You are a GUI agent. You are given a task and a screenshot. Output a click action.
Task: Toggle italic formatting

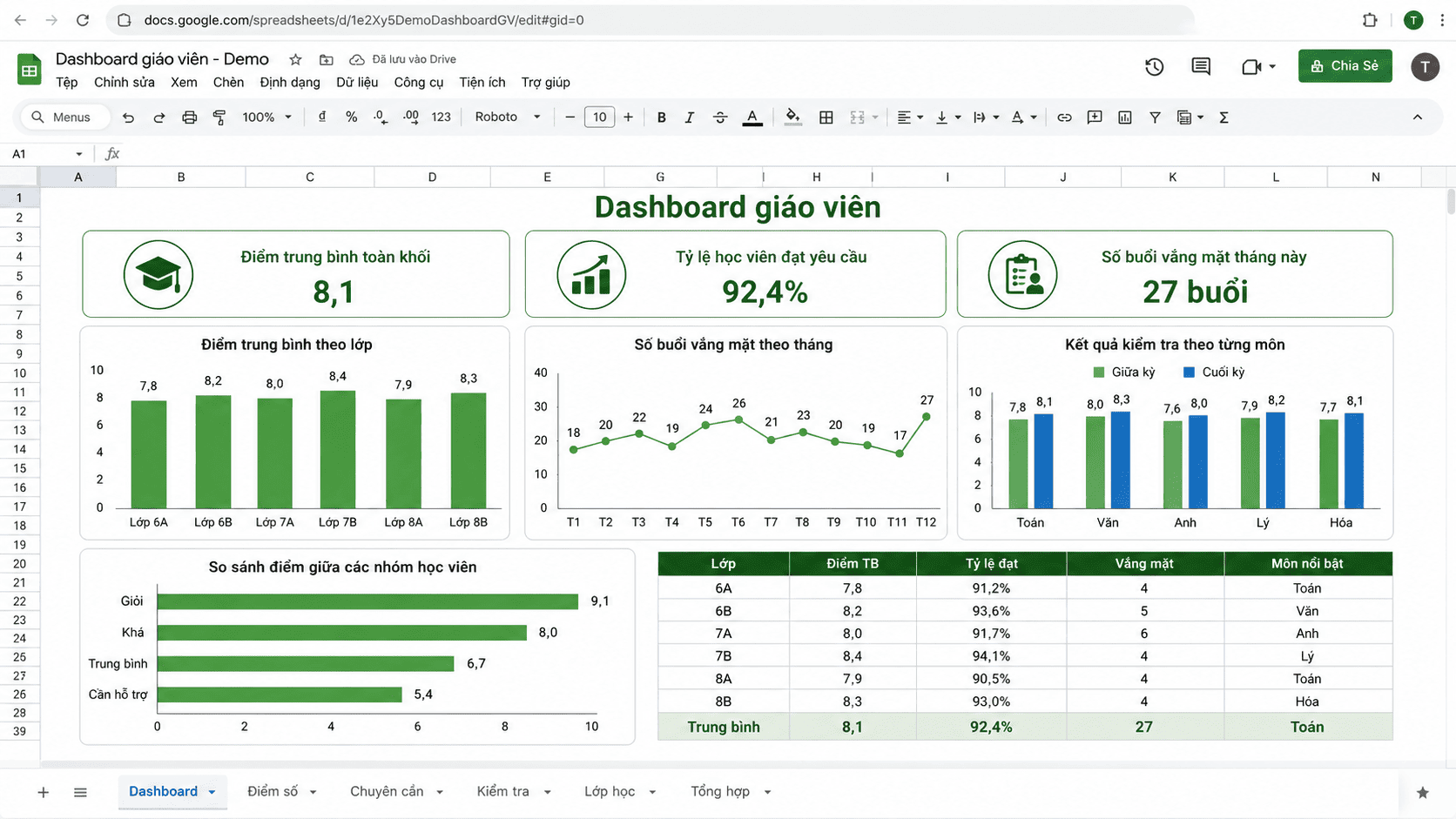pos(690,117)
